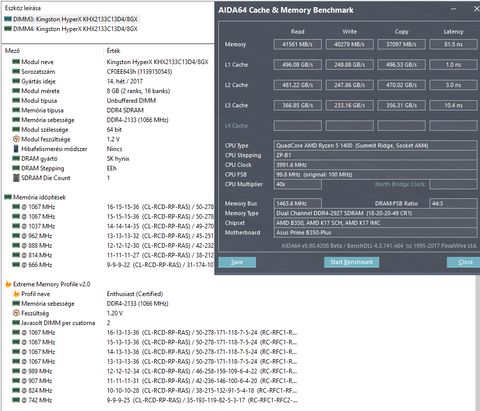The width and height of the screenshot is (480, 411).
Task: Click flame icon beside Profil neve
Action: click(x=16, y=294)
